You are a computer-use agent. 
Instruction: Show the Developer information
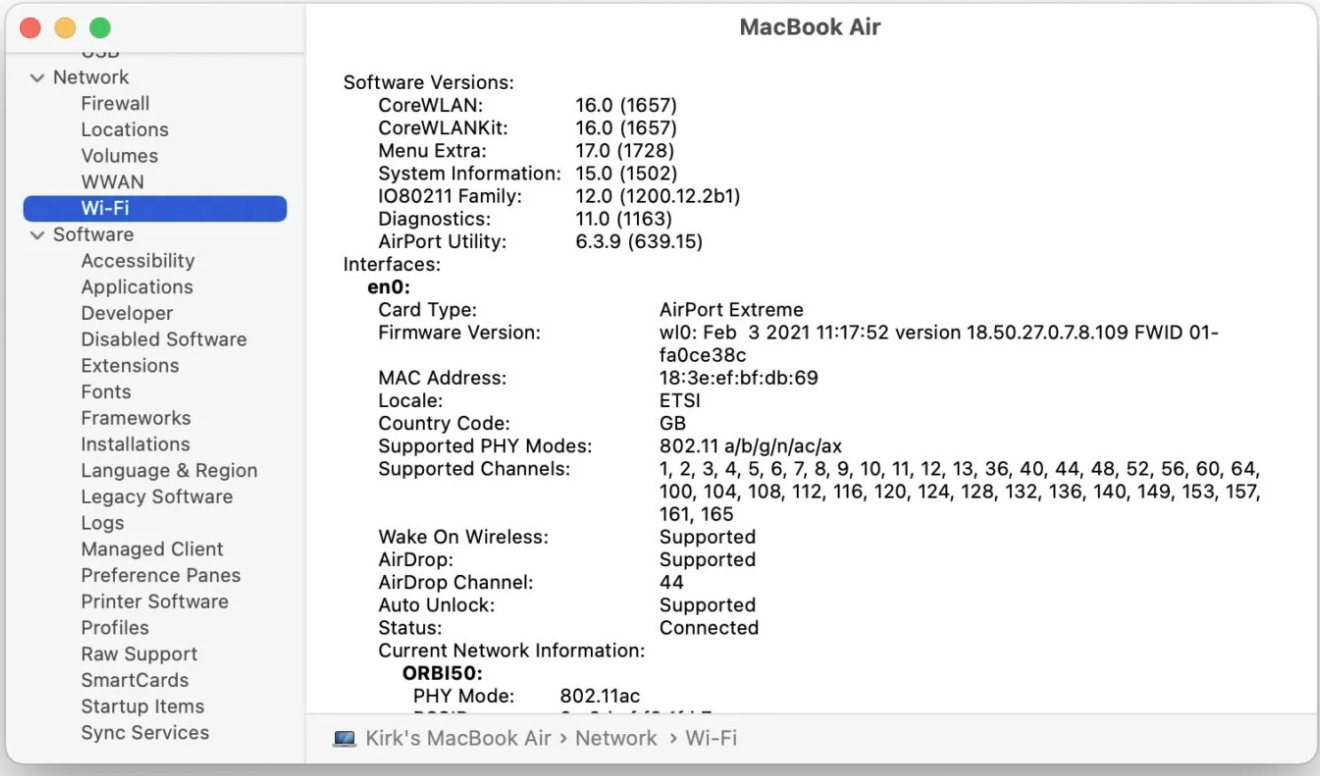[127, 313]
